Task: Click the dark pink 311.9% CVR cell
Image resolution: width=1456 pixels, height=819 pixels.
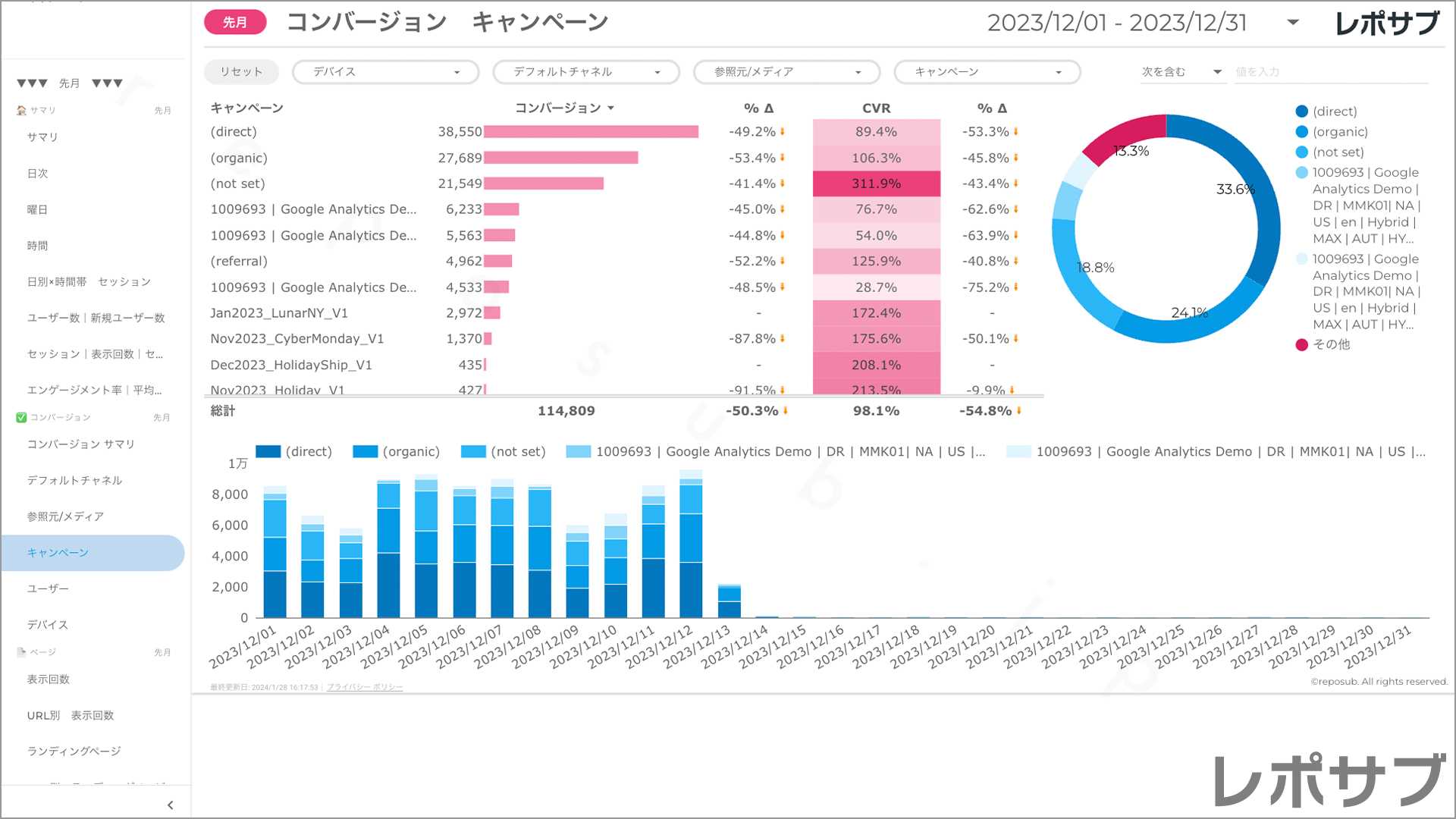Action: (x=876, y=184)
